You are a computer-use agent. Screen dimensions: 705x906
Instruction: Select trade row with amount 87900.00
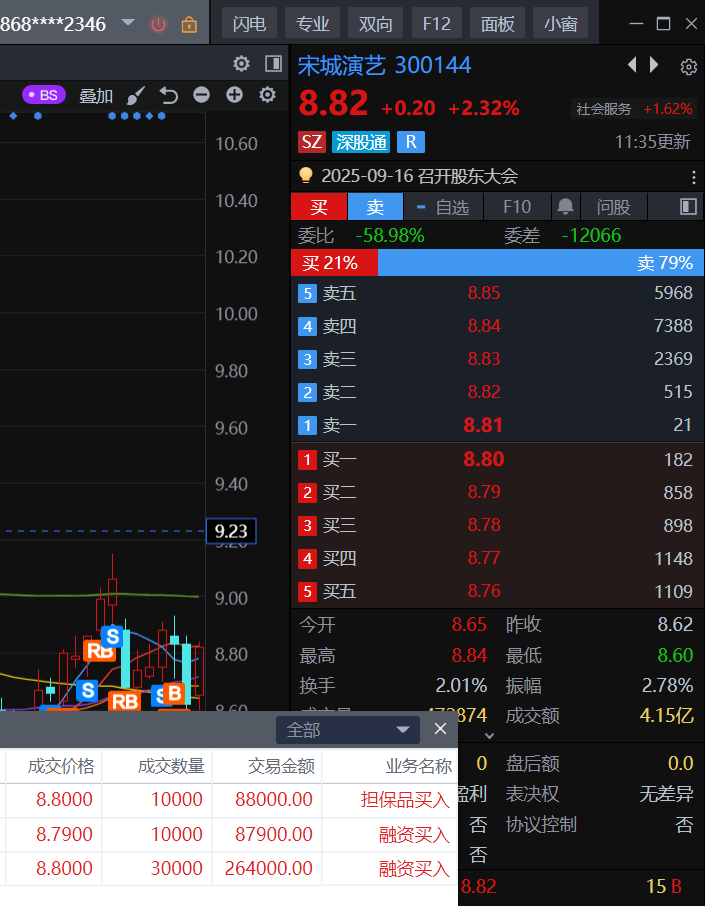pos(229,834)
